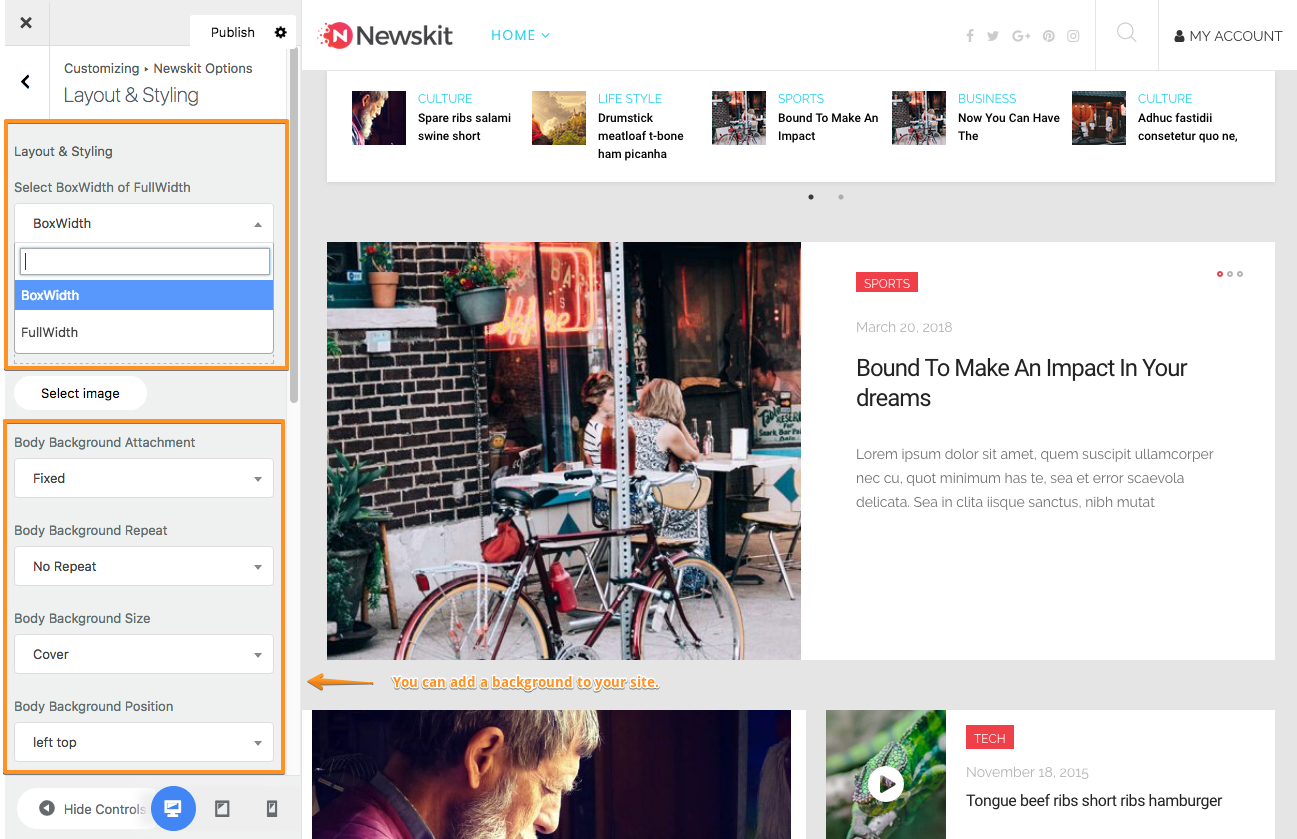Play the Tongue beef ribs video
This screenshot has width=1297, height=839.
[x=885, y=783]
